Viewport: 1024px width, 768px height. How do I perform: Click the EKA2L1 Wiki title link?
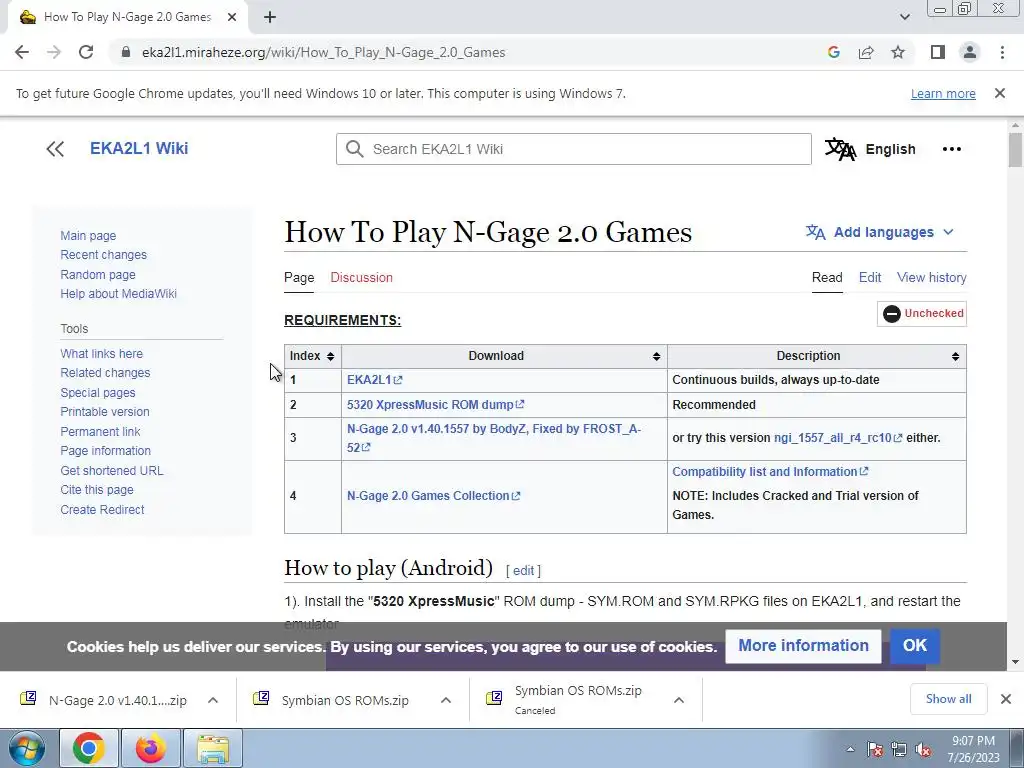(x=139, y=148)
